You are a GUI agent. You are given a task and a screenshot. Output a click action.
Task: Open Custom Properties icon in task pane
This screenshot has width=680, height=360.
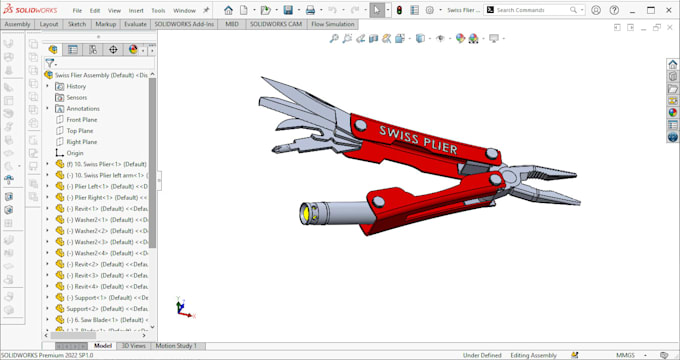point(673,125)
